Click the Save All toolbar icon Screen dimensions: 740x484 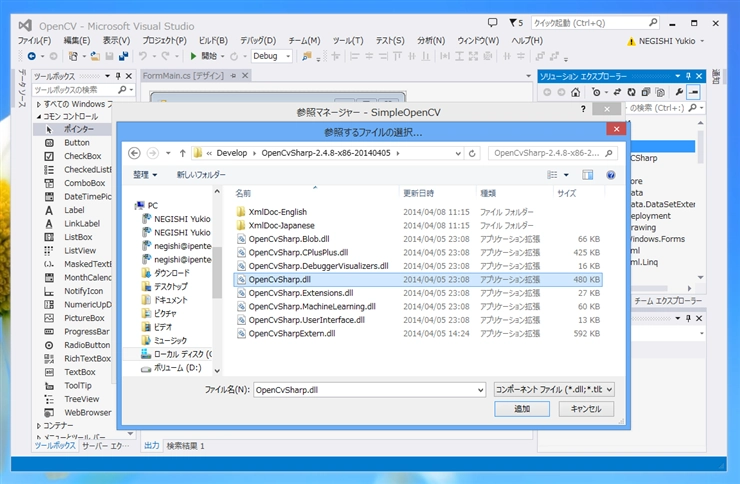click(123, 56)
